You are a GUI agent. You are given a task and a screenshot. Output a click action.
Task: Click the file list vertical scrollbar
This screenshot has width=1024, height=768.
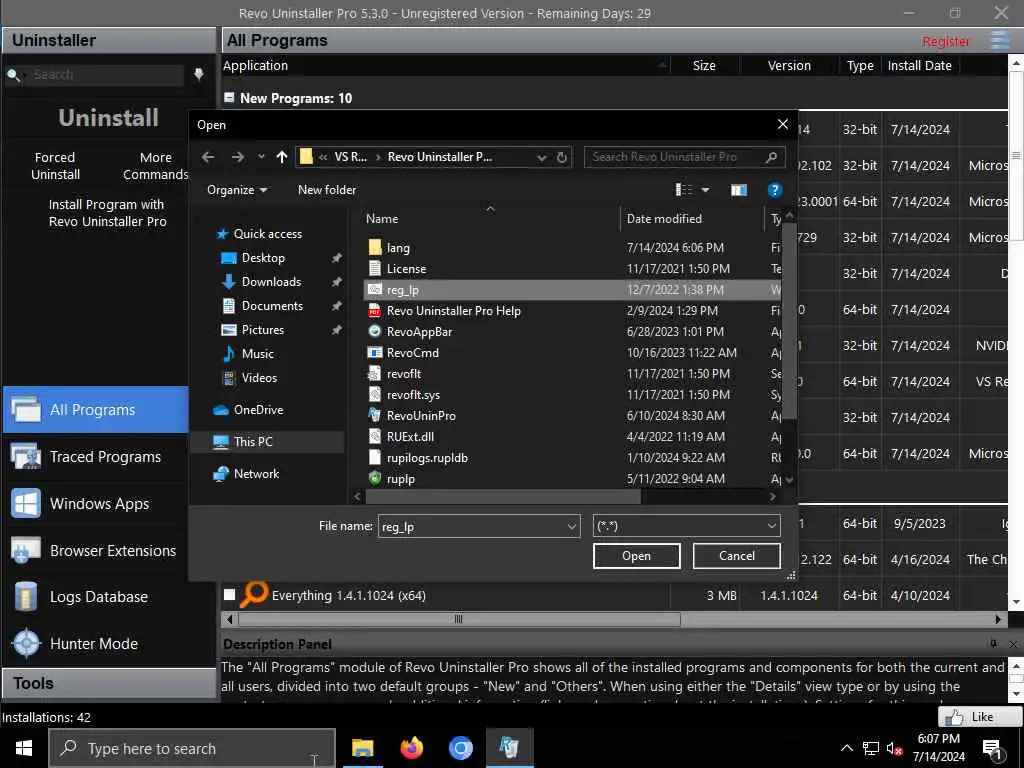(788, 320)
